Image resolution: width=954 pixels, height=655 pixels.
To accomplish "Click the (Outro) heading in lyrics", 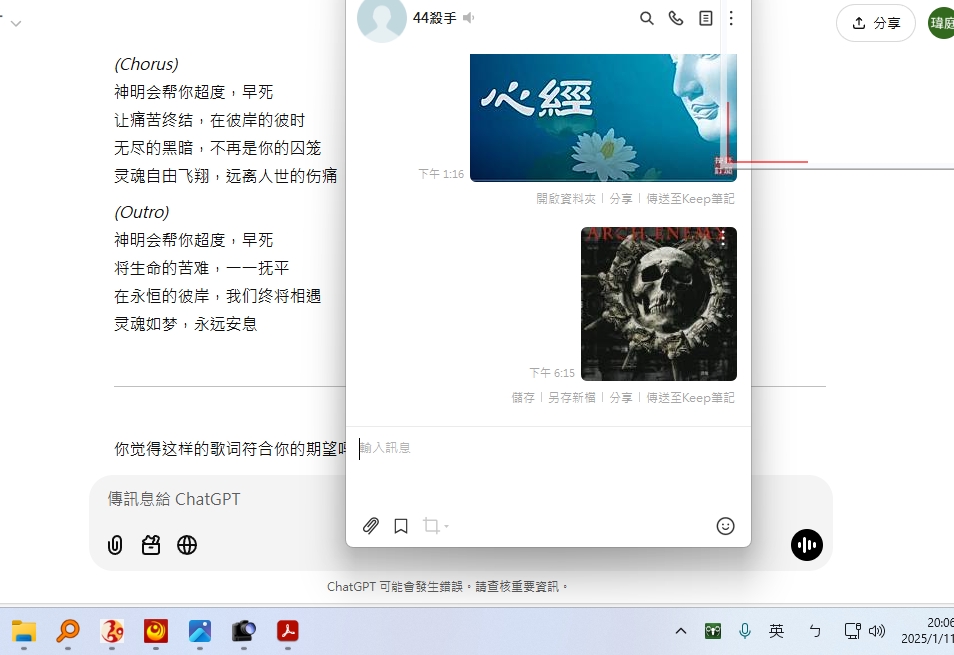I will click(142, 212).
